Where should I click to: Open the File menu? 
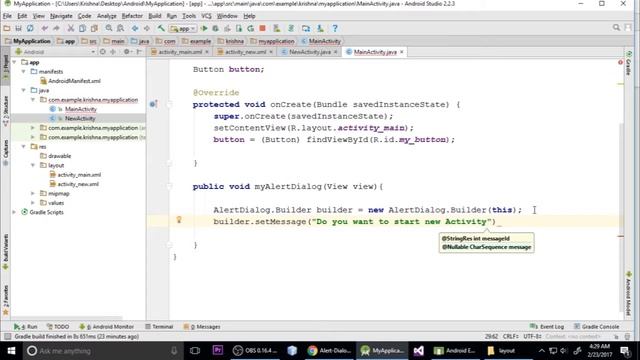click(7, 16)
